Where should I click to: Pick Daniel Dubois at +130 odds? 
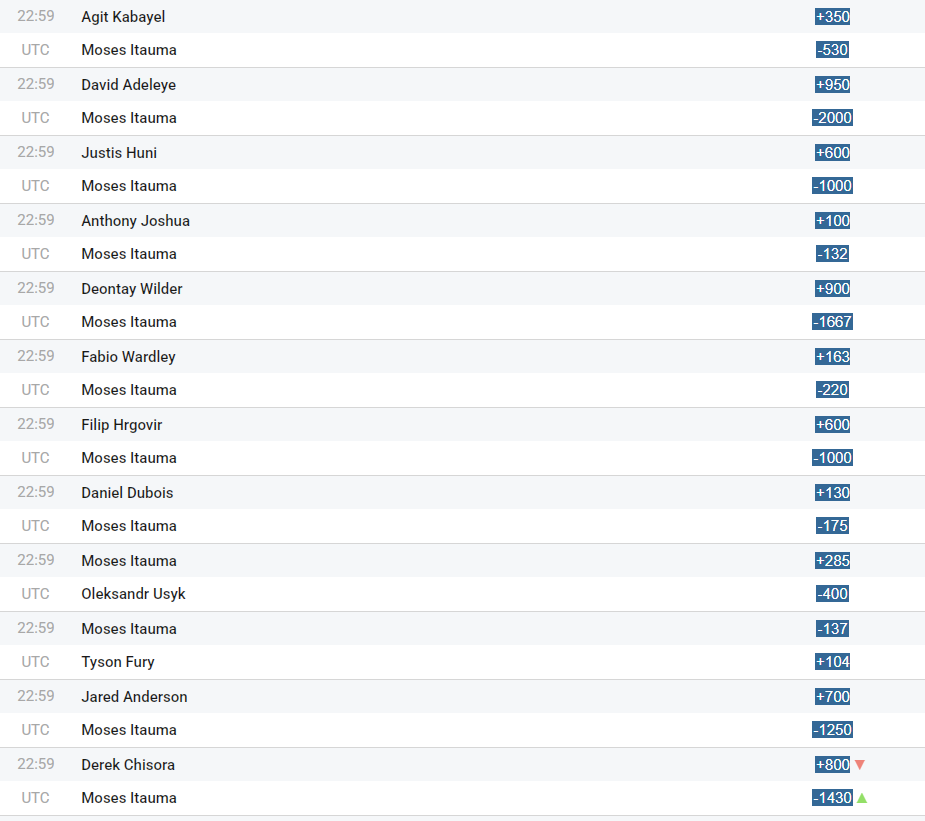[832, 493]
